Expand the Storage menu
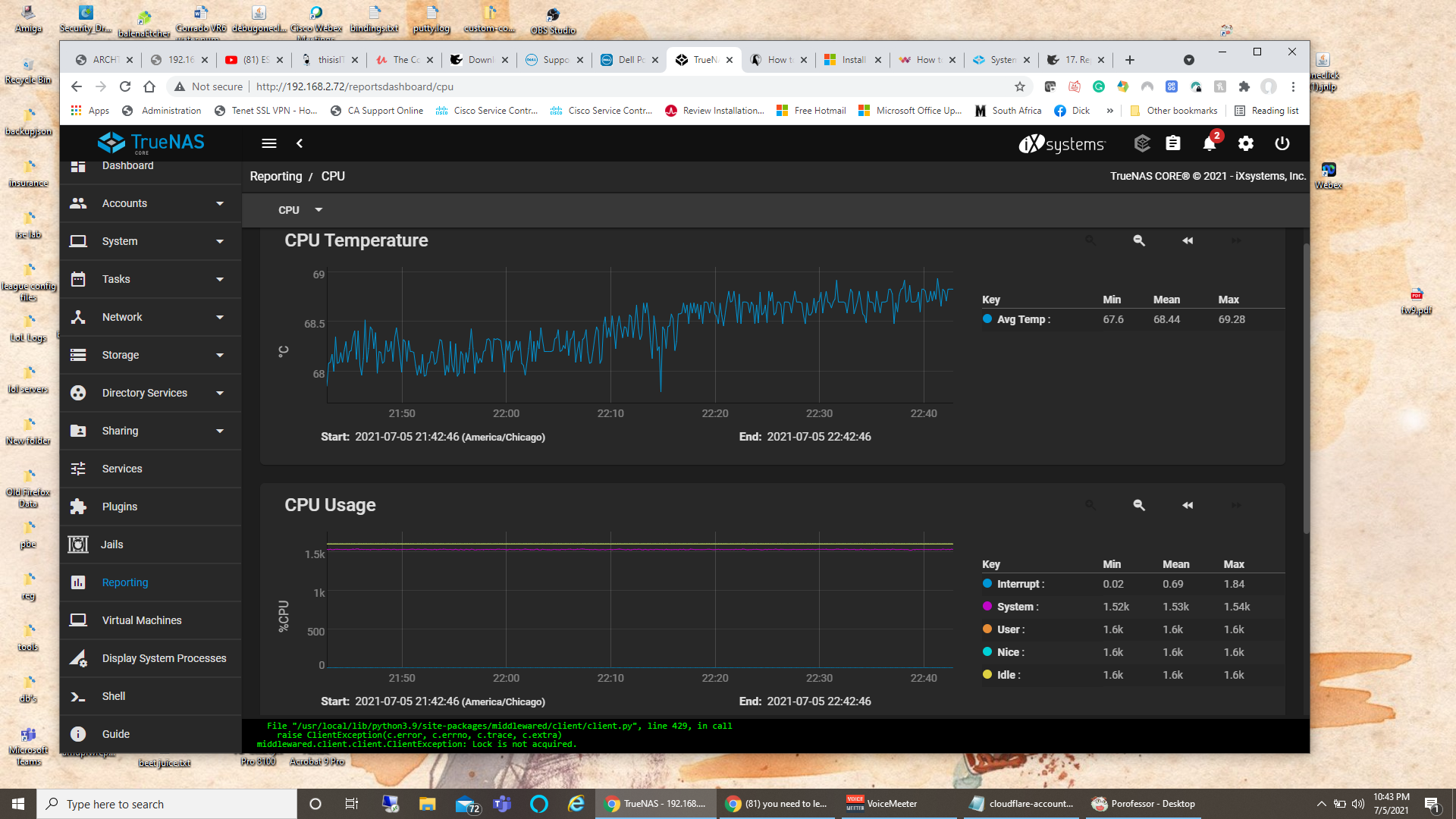This screenshot has height=819, width=1456. click(x=150, y=355)
